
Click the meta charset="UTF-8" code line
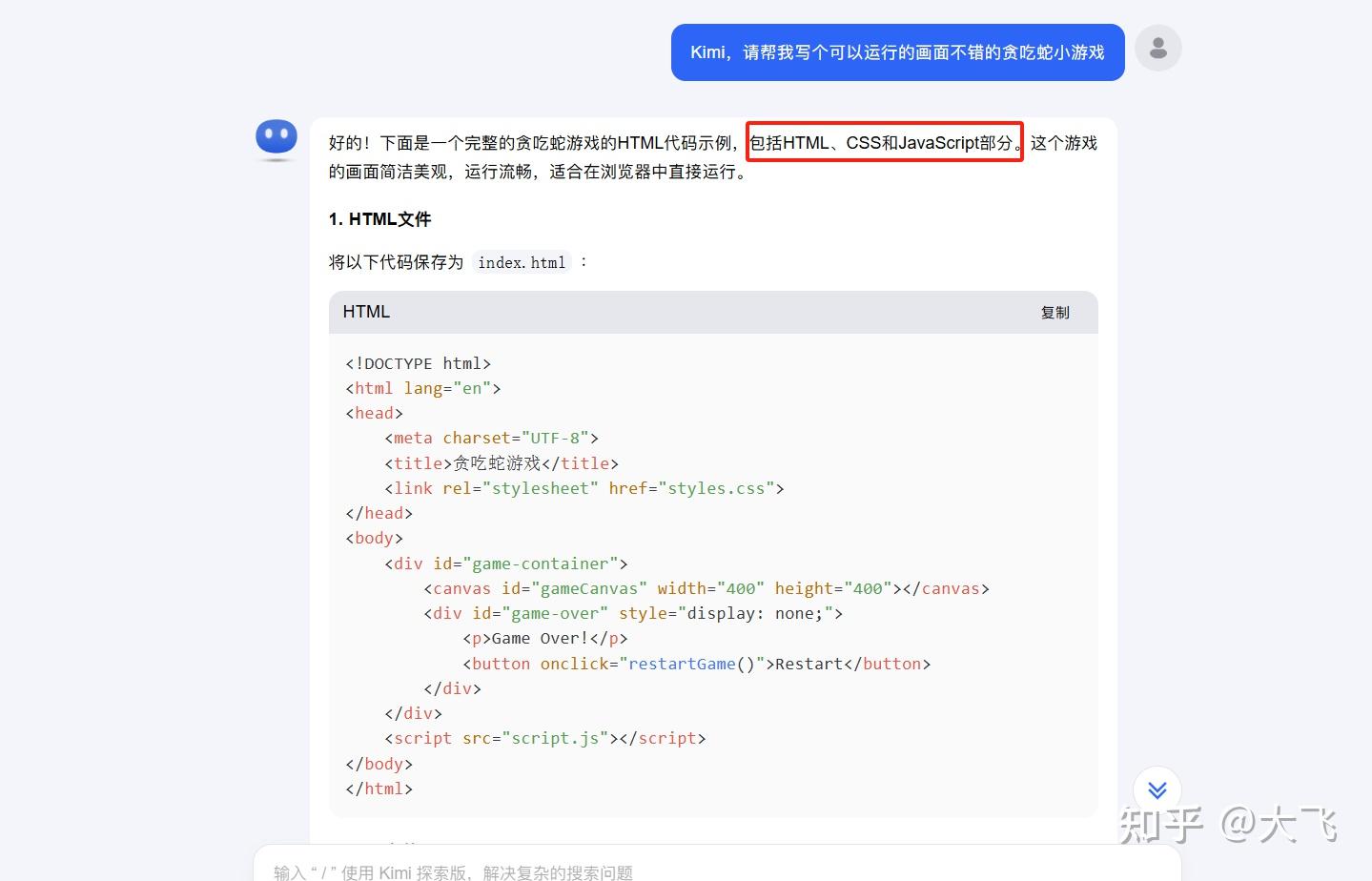pyautogui.click(x=491, y=438)
